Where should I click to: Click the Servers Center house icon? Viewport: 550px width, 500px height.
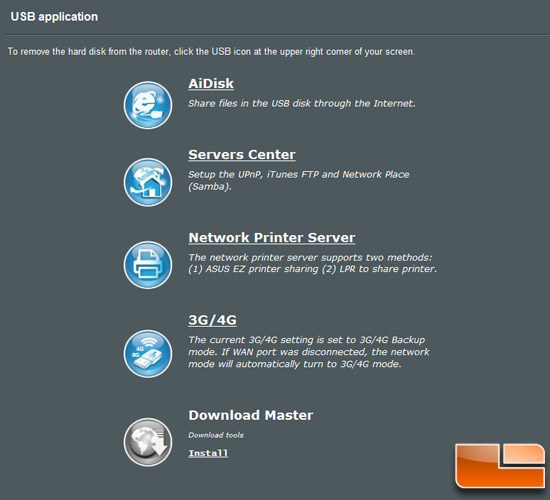click(148, 182)
